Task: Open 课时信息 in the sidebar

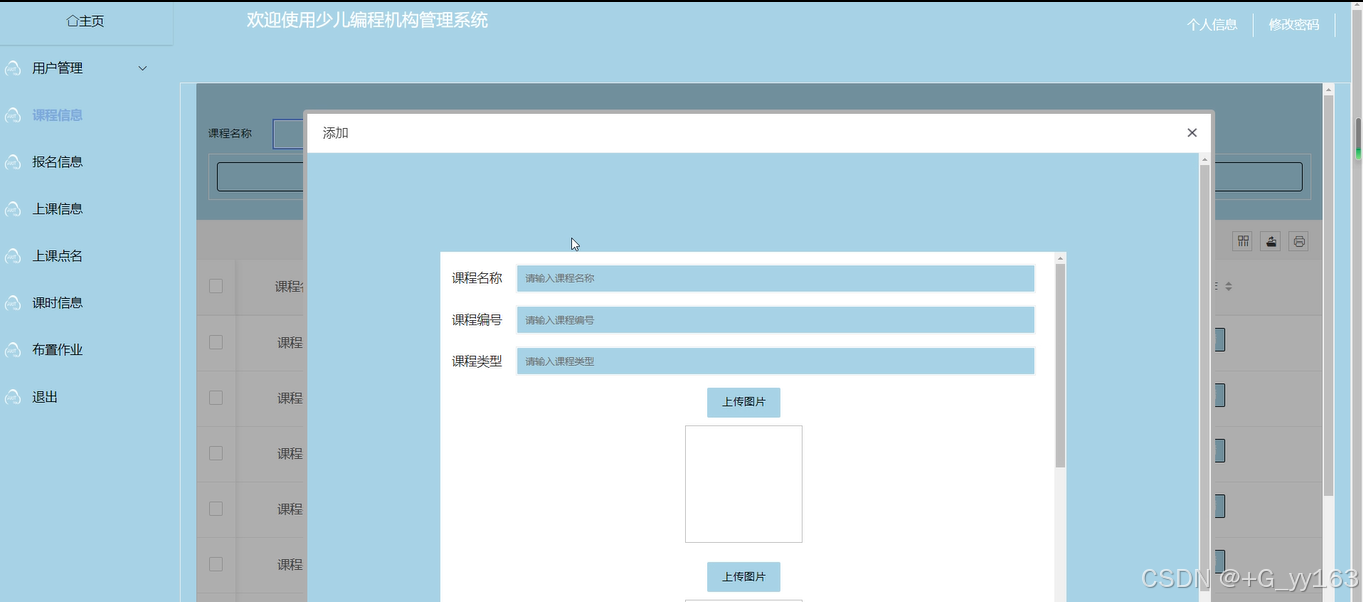Action: [57, 303]
